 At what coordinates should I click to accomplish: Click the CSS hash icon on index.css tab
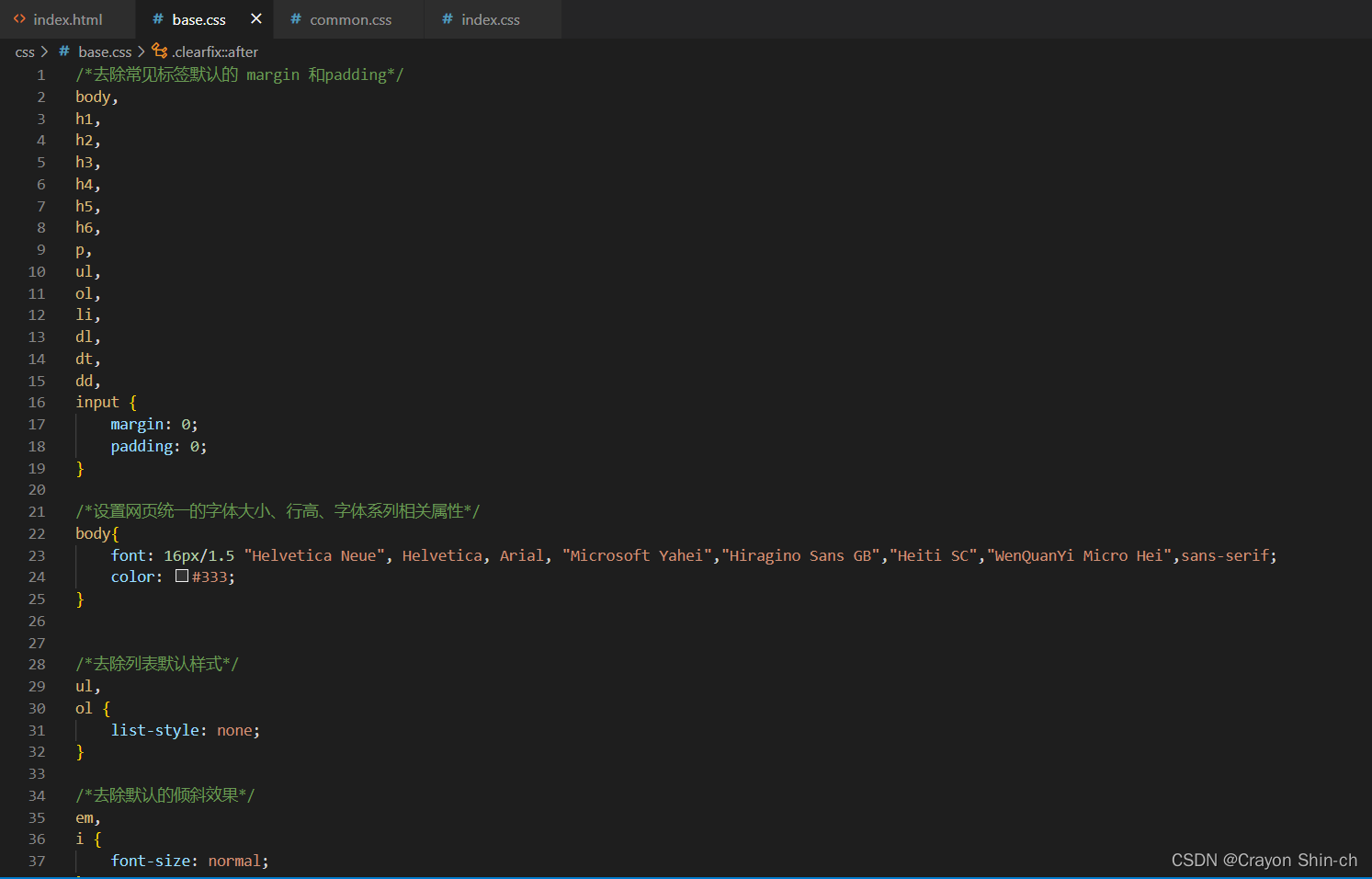coord(448,18)
